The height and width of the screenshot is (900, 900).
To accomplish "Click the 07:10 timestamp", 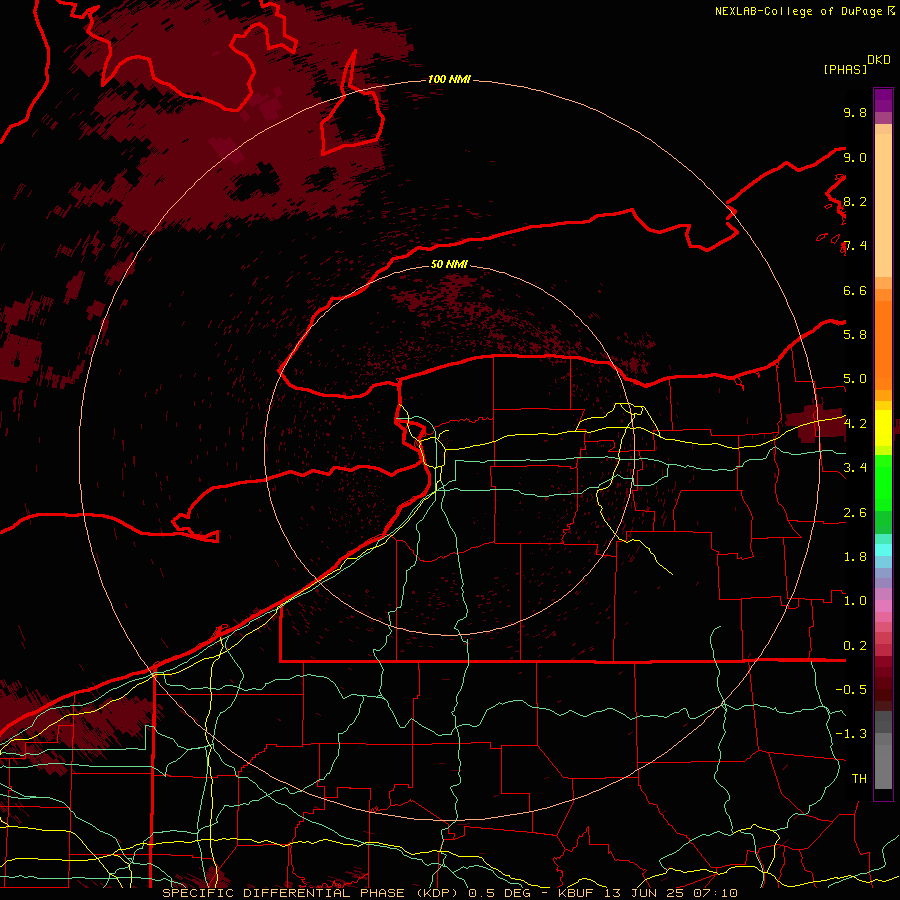I will pyautogui.click(x=714, y=893).
